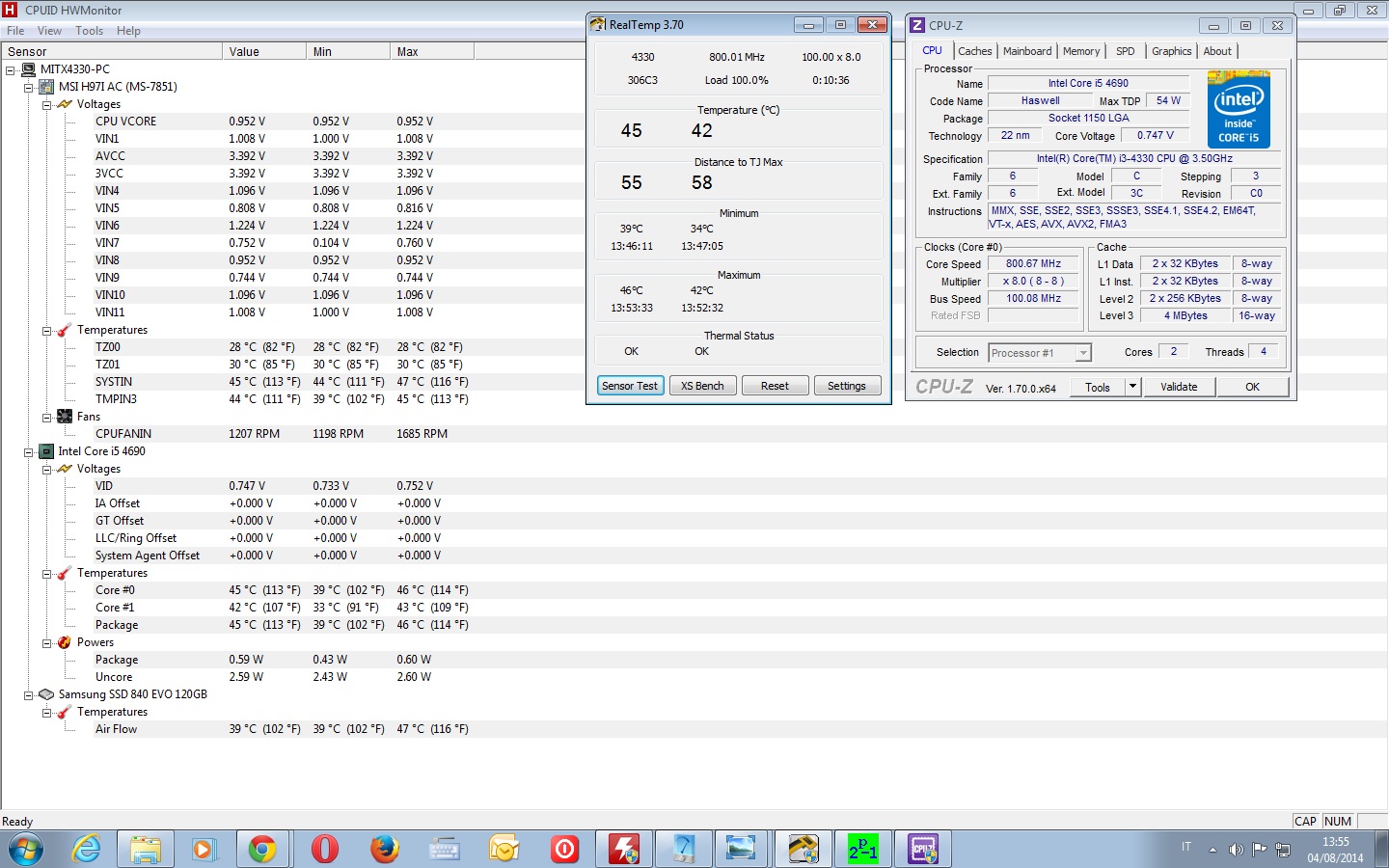Screen dimensions: 1389x868
Task: Click CPU-Z OK button
Action: point(1252,387)
